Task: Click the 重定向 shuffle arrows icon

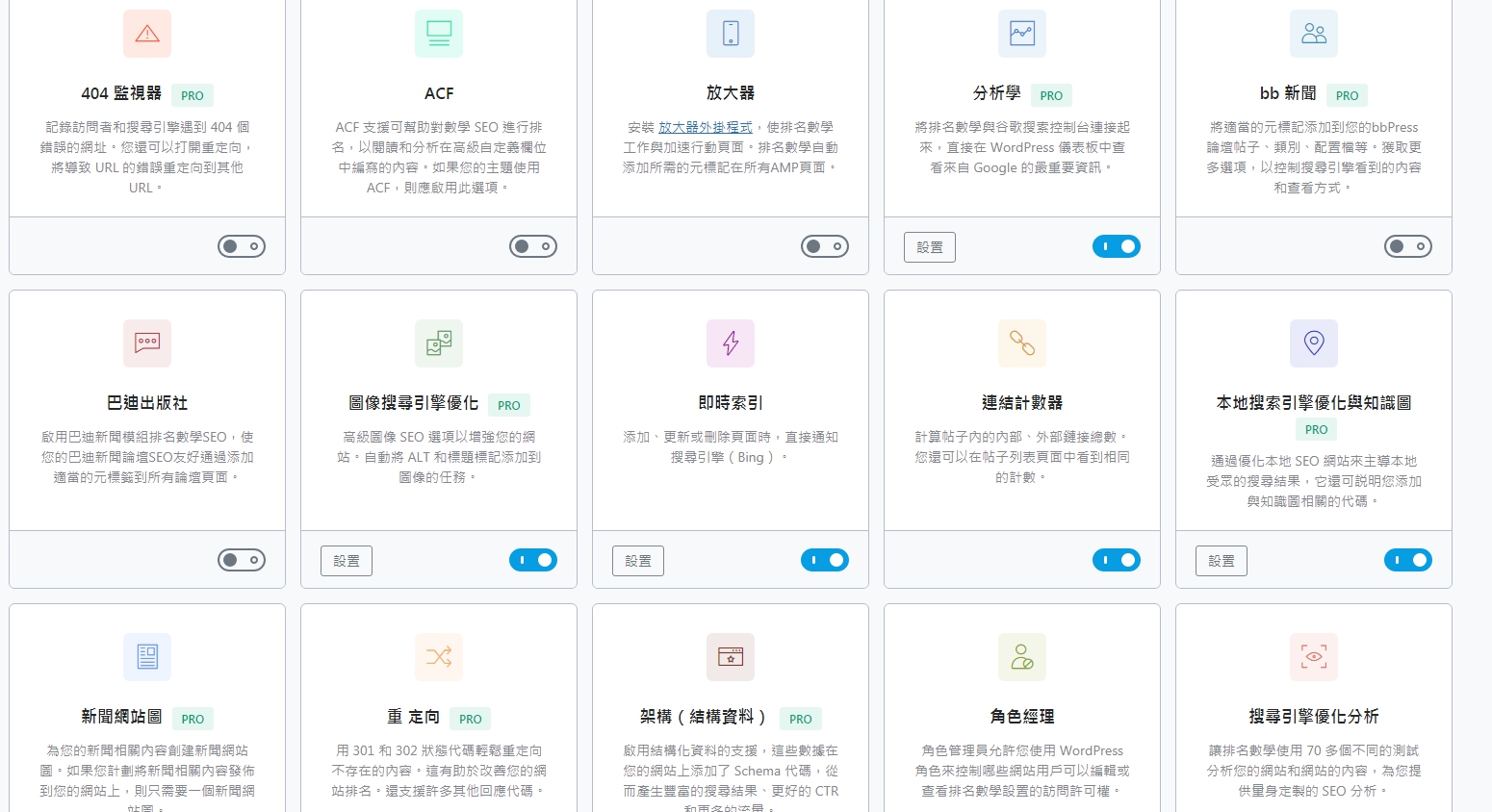Action: (x=439, y=657)
